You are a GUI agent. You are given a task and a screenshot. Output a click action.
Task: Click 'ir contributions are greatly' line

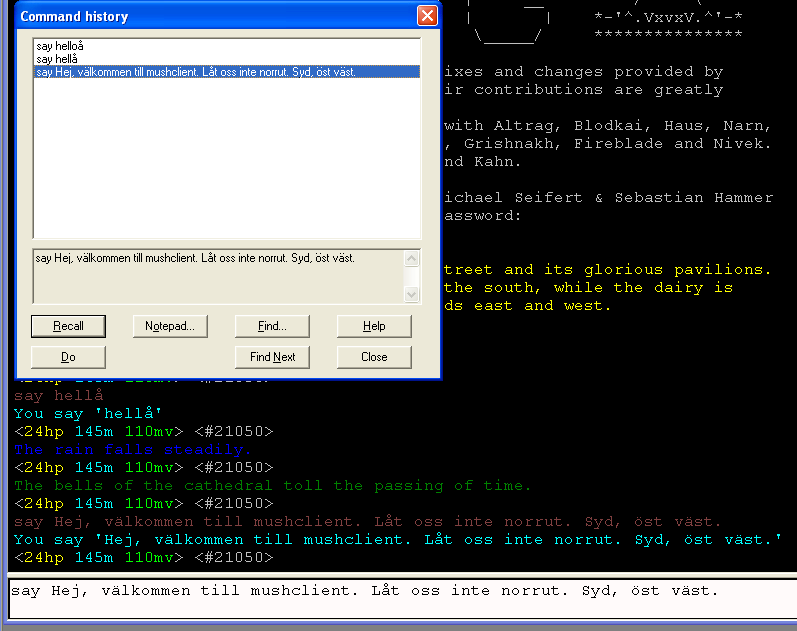coord(584,90)
